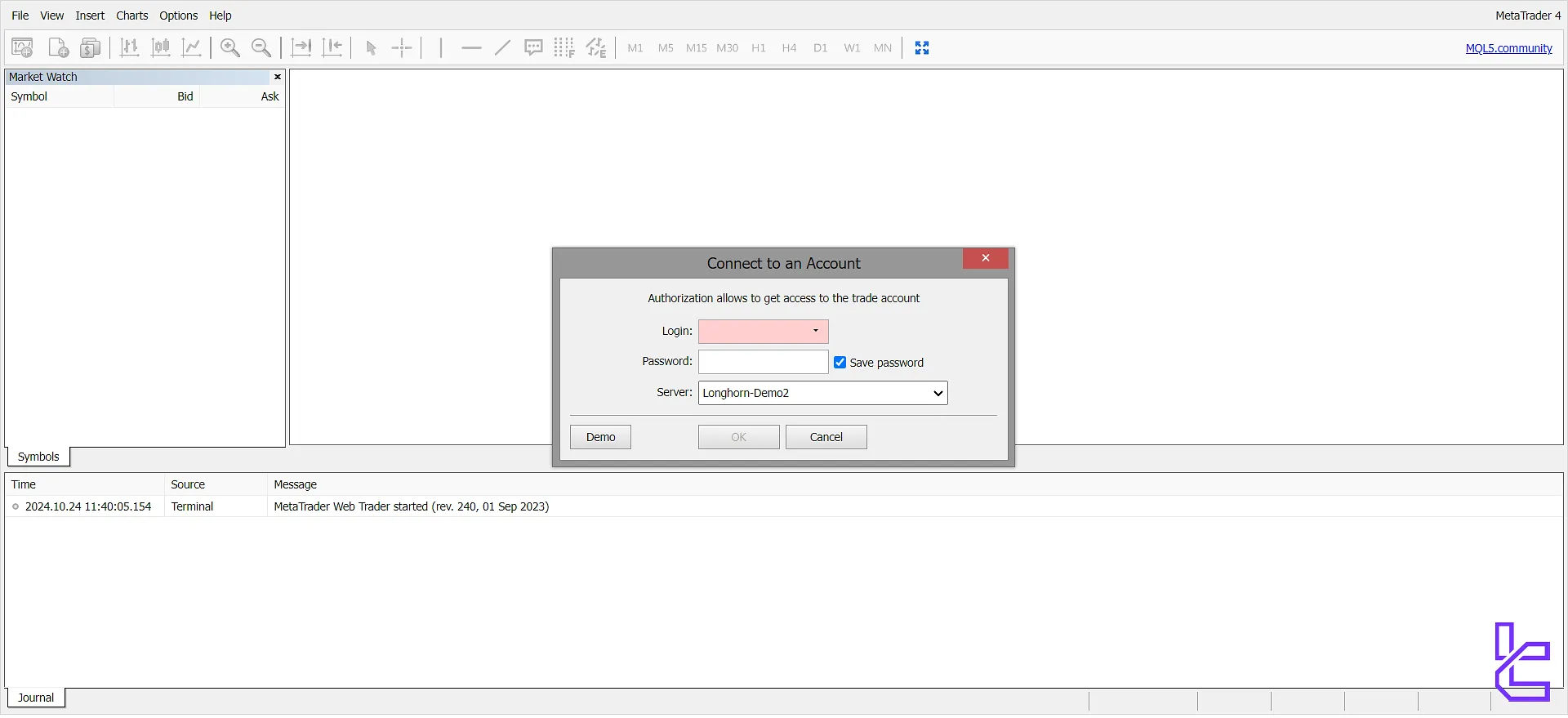The width and height of the screenshot is (1568, 718).
Task: Add a text label comment tool
Action: 533,48
